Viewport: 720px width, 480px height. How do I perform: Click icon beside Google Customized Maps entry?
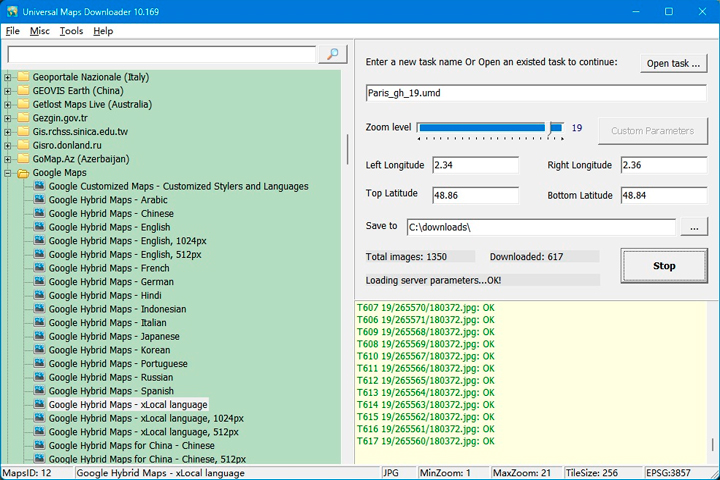[39, 186]
